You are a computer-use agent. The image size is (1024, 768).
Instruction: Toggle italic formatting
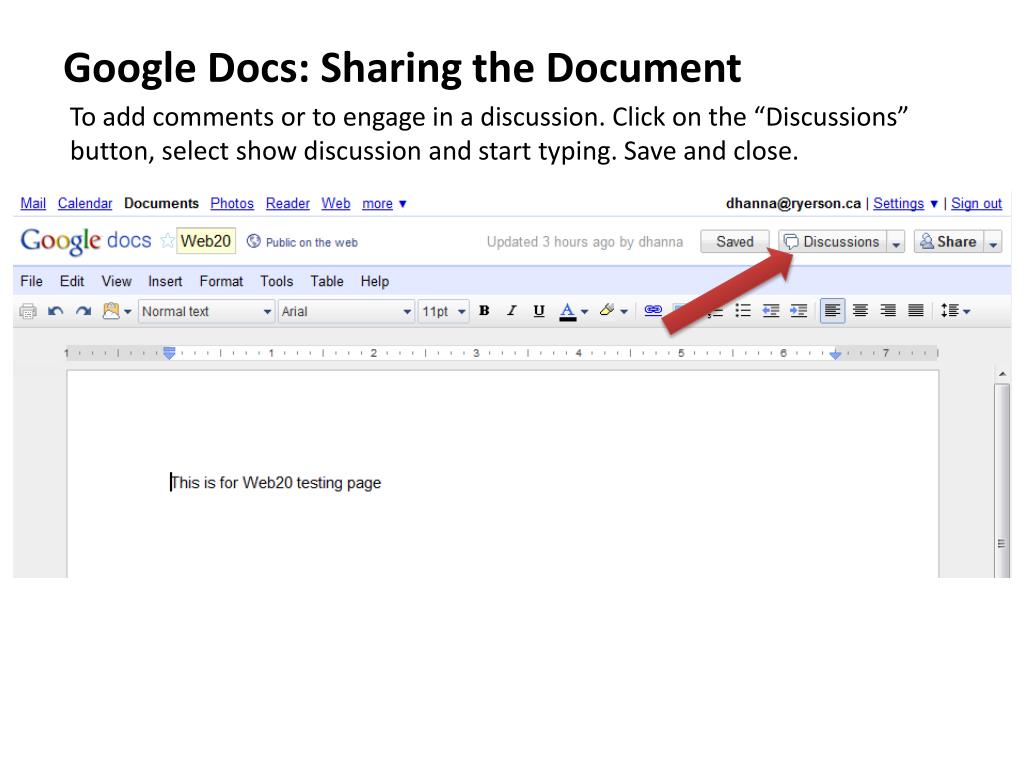tap(511, 311)
